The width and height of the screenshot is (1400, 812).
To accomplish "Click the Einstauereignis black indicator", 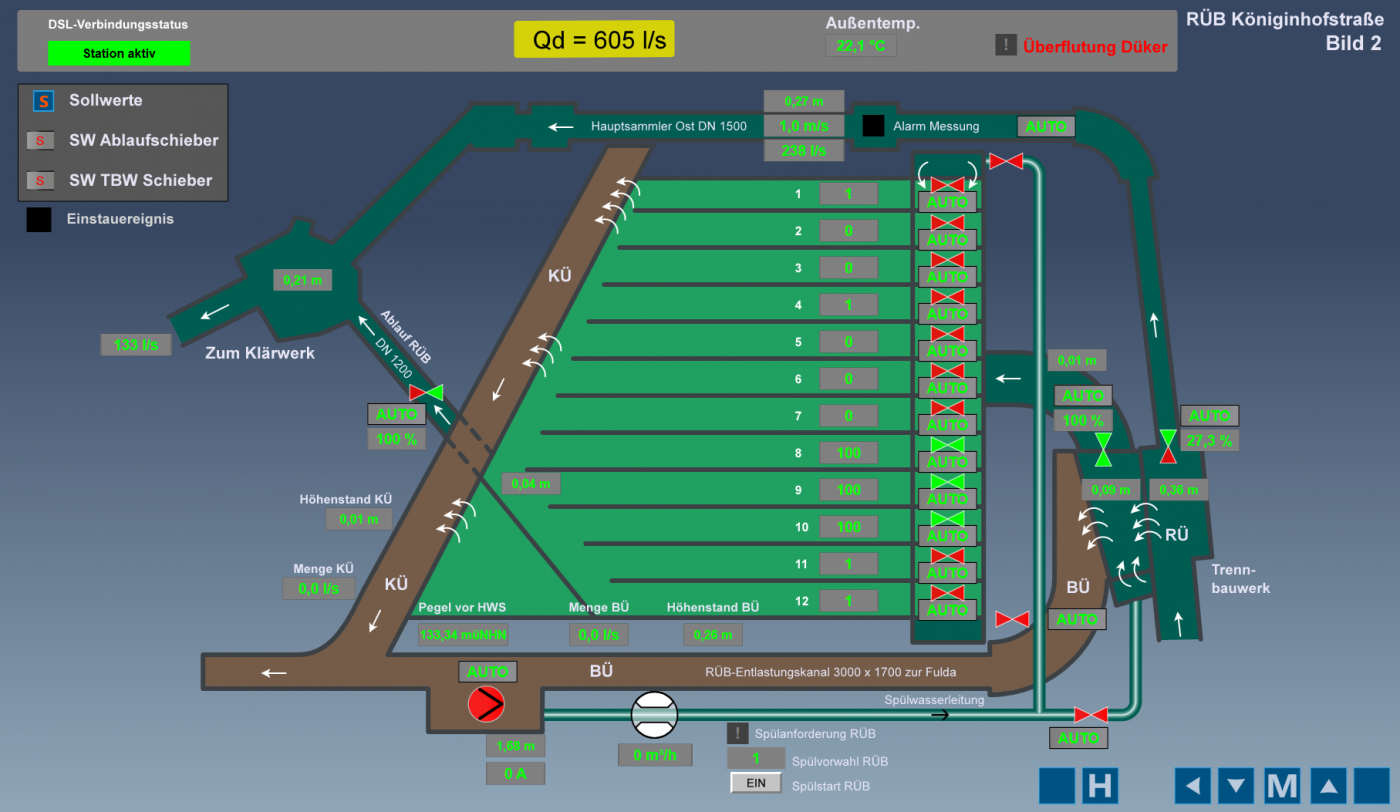I will coord(39,220).
